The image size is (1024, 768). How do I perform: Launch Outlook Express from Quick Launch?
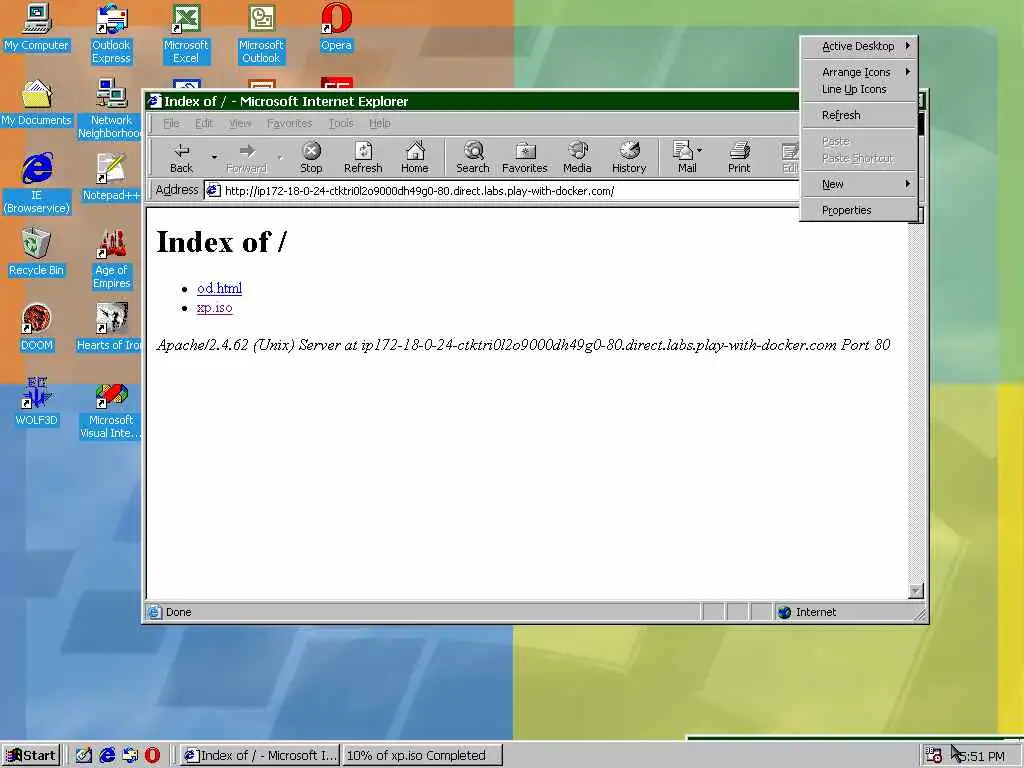[x=130, y=756]
